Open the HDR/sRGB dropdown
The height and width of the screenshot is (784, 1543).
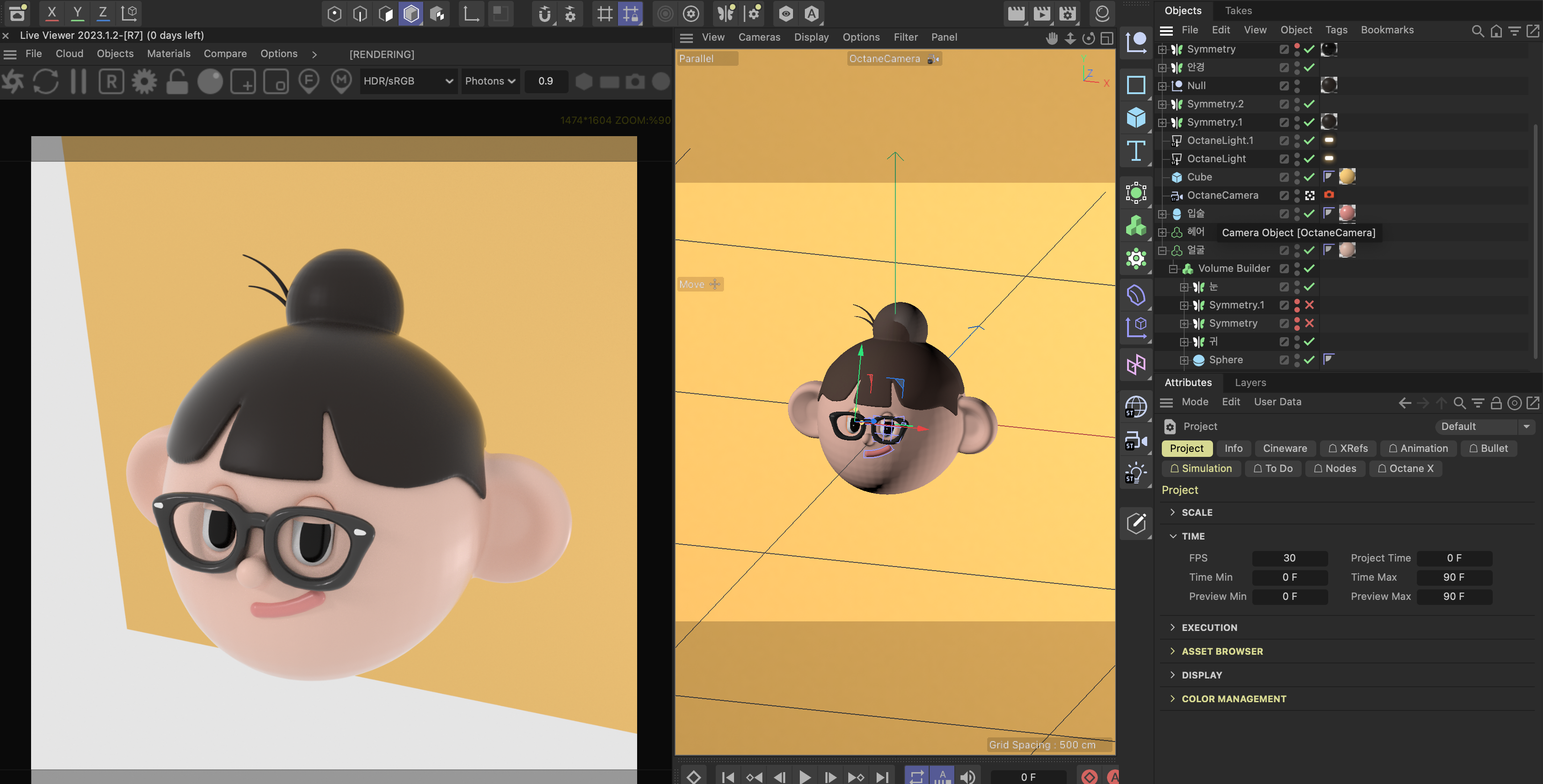[x=408, y=81]
